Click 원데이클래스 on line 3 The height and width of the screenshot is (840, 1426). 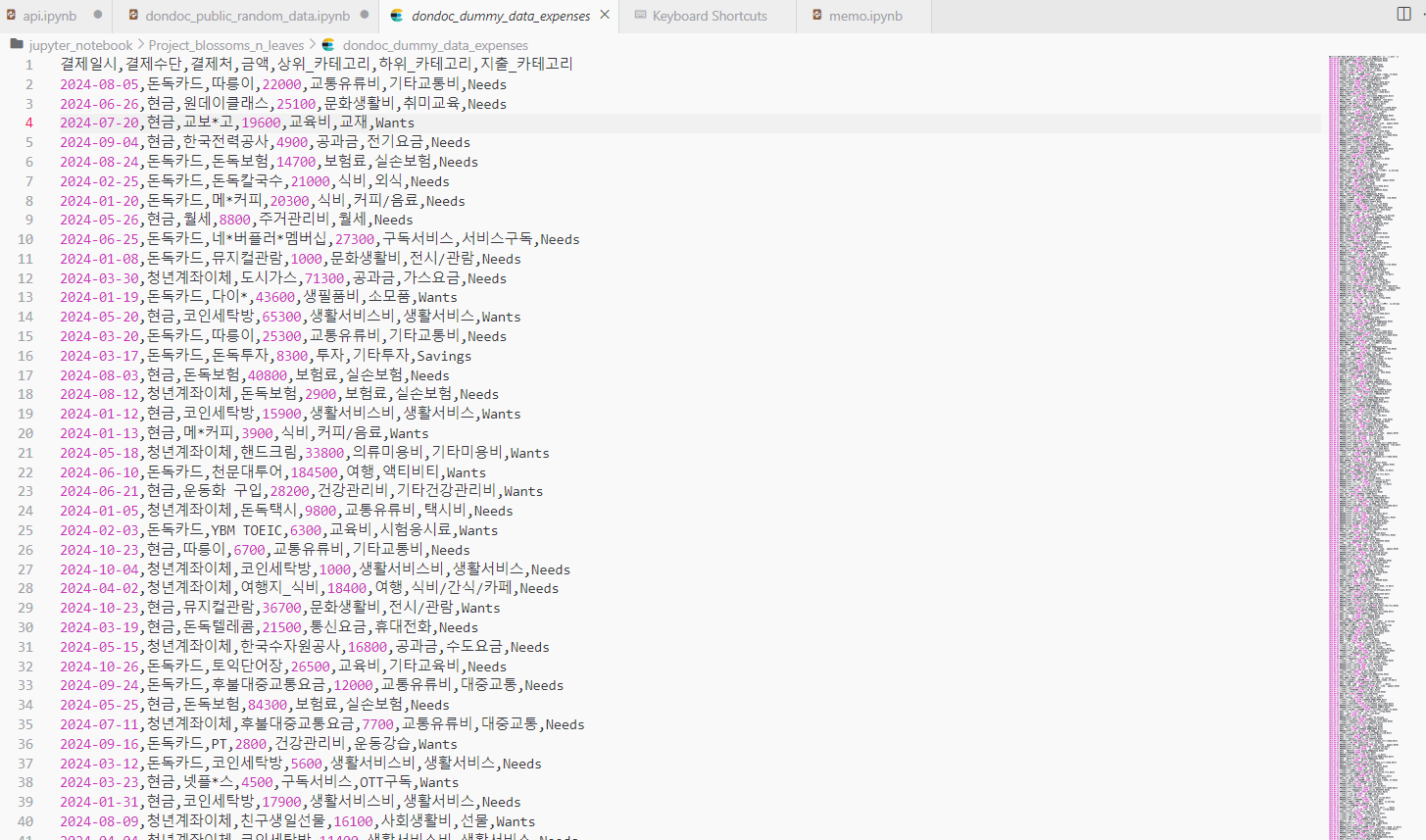point(225,103)
